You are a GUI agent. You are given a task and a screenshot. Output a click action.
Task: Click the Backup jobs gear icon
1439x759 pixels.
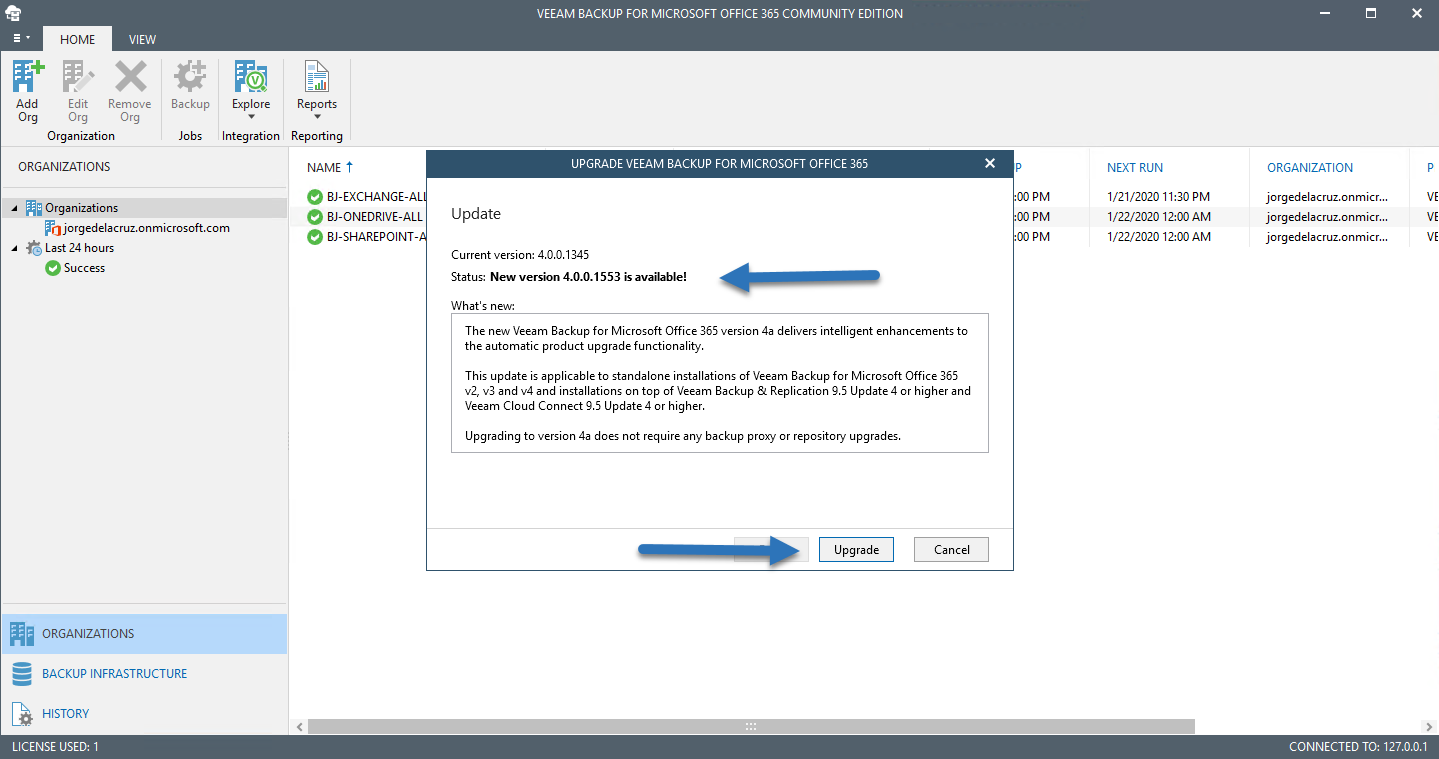tap(190, 78)
